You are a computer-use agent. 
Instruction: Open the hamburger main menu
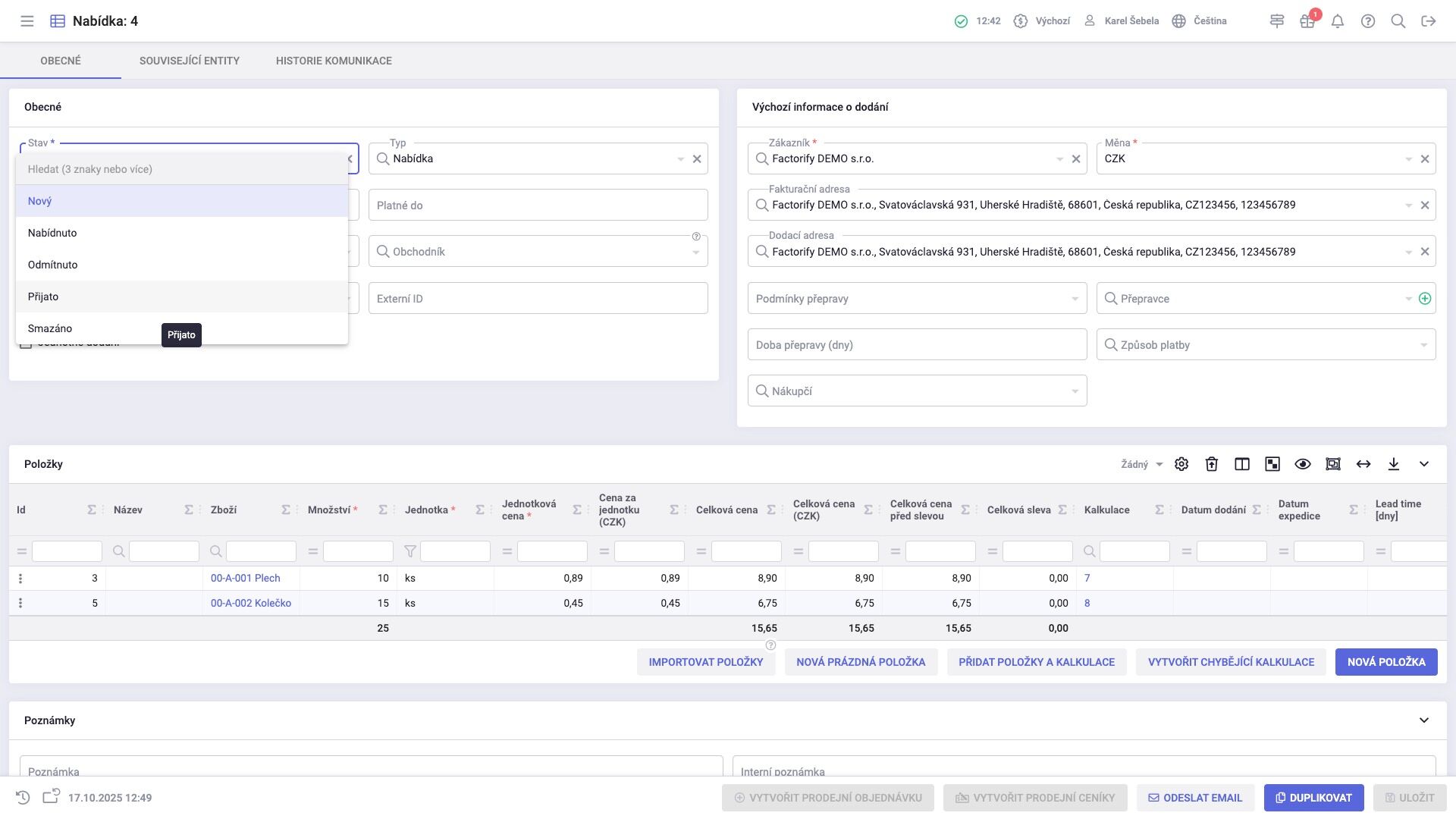pos(27,21)
